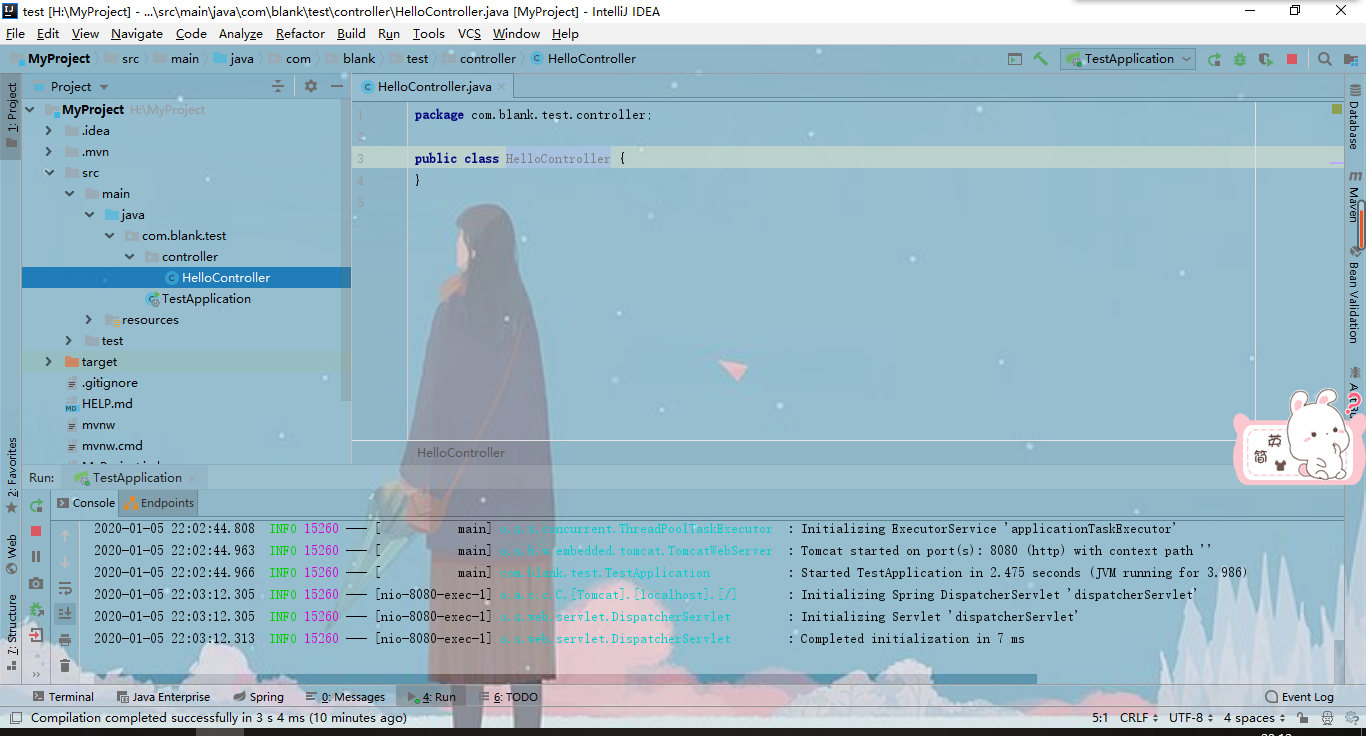Toggle read-only lock icon in status bar
This screenshot has width=1366, height=736.
1303,718
